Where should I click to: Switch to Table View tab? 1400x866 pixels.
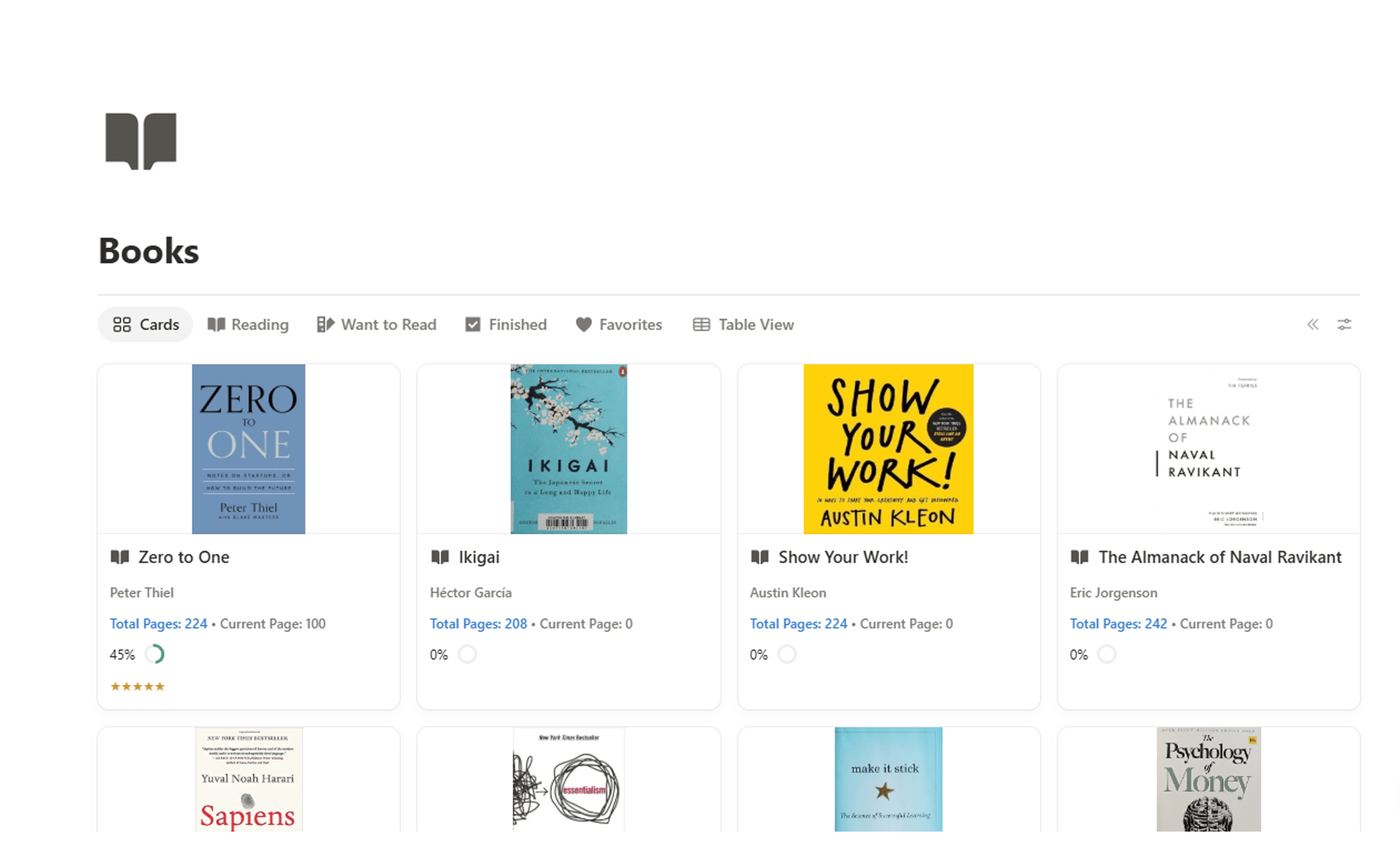(x=743, y=324)
